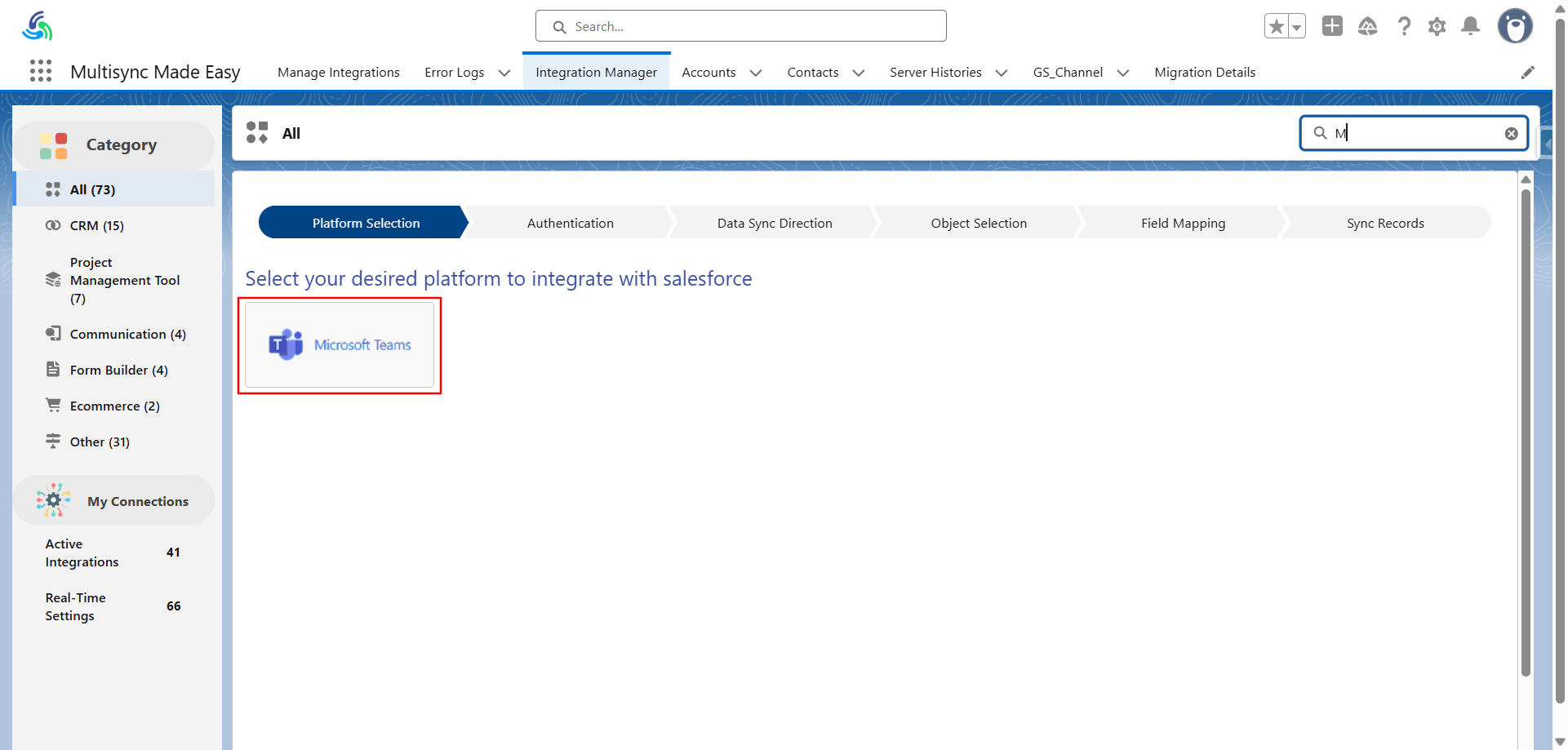This screenshot has width=1568, height=750.
Task: Open the favorites list dropdown arrow
Action: 1296,27
